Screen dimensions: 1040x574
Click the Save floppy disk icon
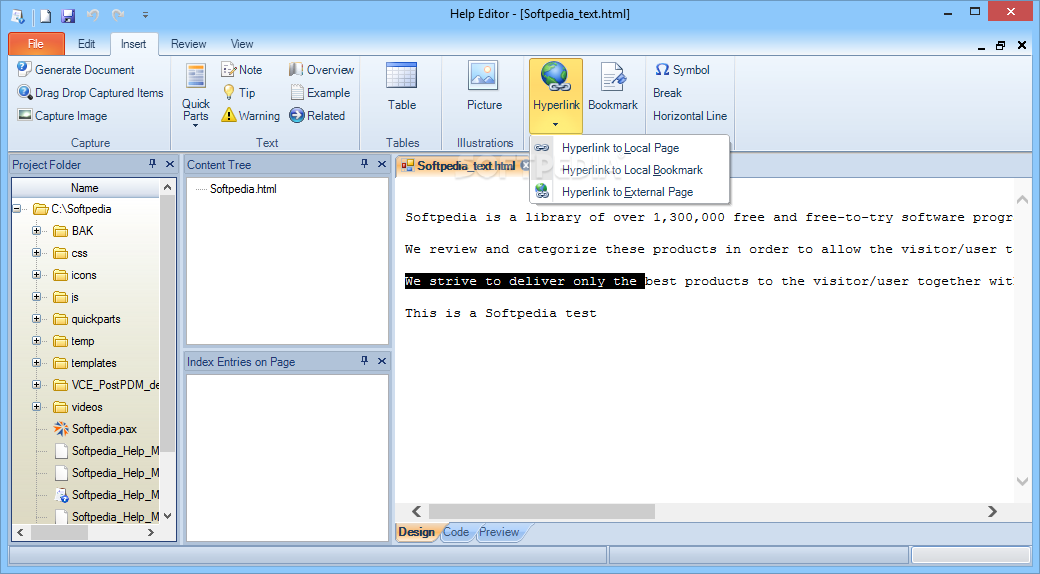pyautogui.click(x=68, y=15)
